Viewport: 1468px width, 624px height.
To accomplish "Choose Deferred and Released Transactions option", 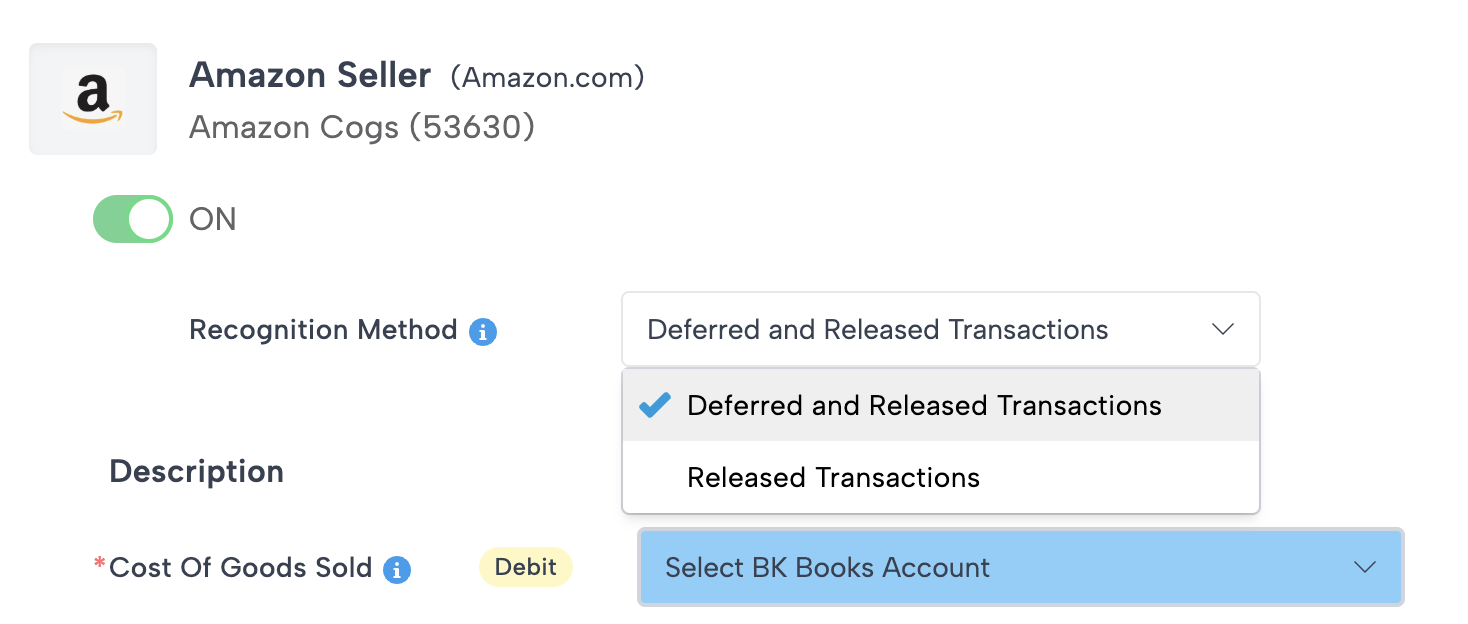I will 924,405.
